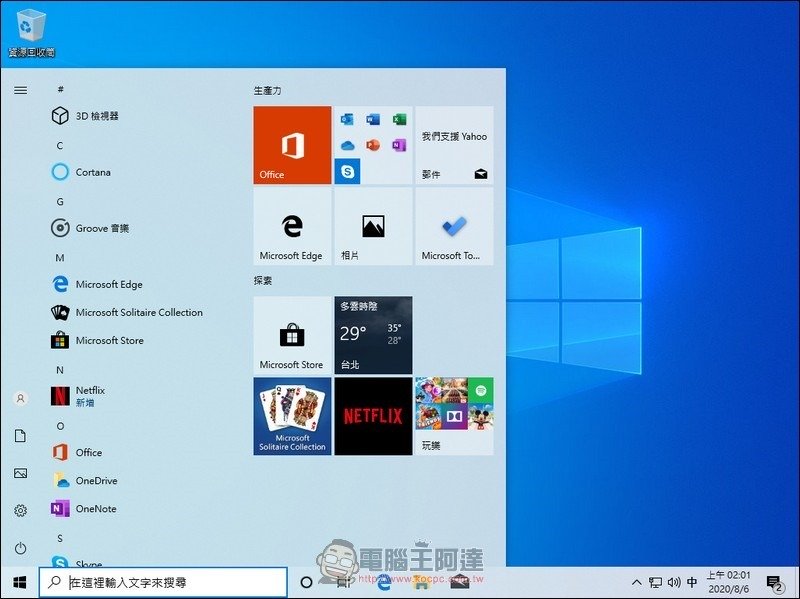Open Microsoft Solitaire Collection tile
The image size is (800, 599).
(292, 416)
